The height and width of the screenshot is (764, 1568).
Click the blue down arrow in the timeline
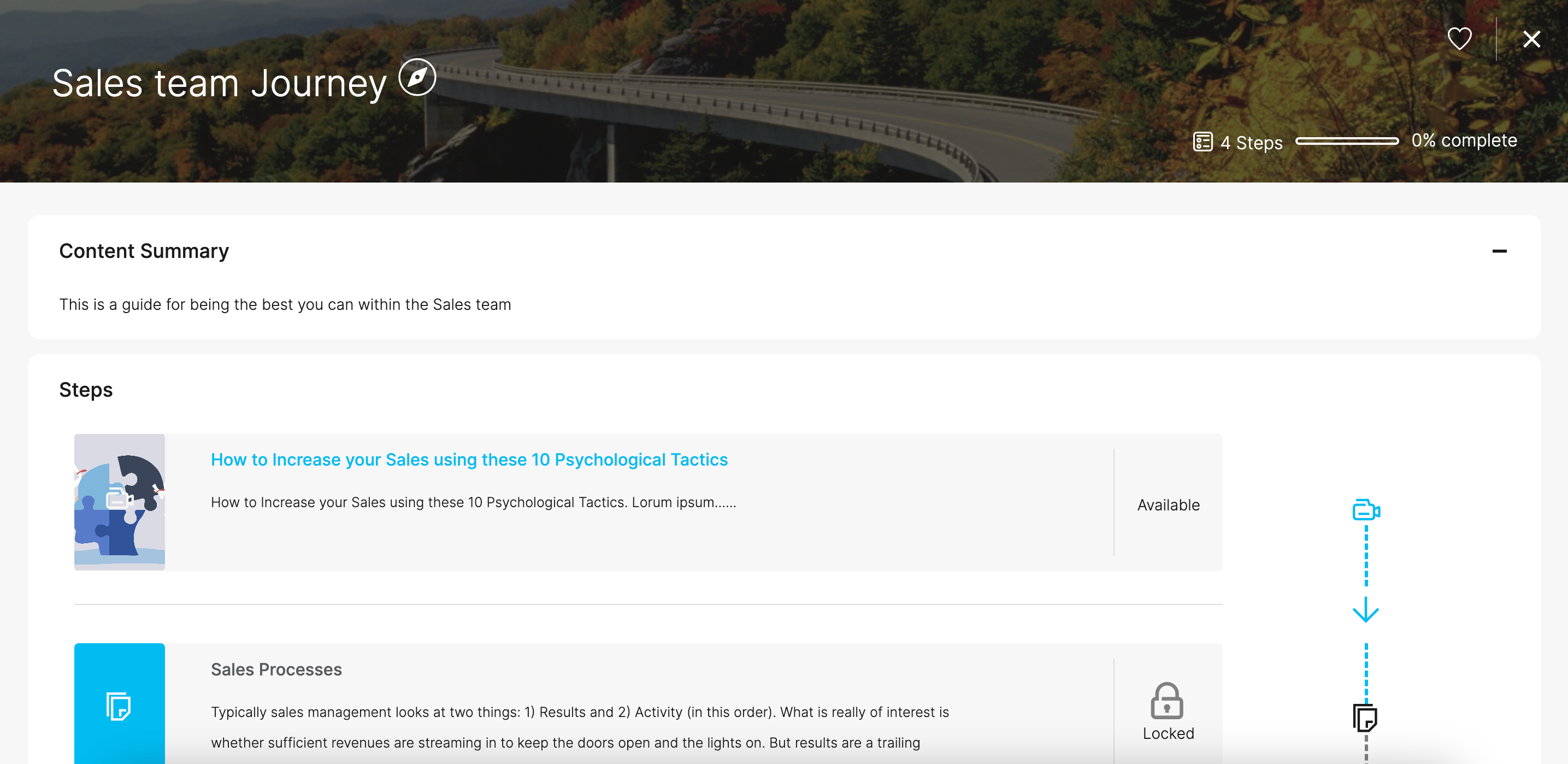[1365, 609]
